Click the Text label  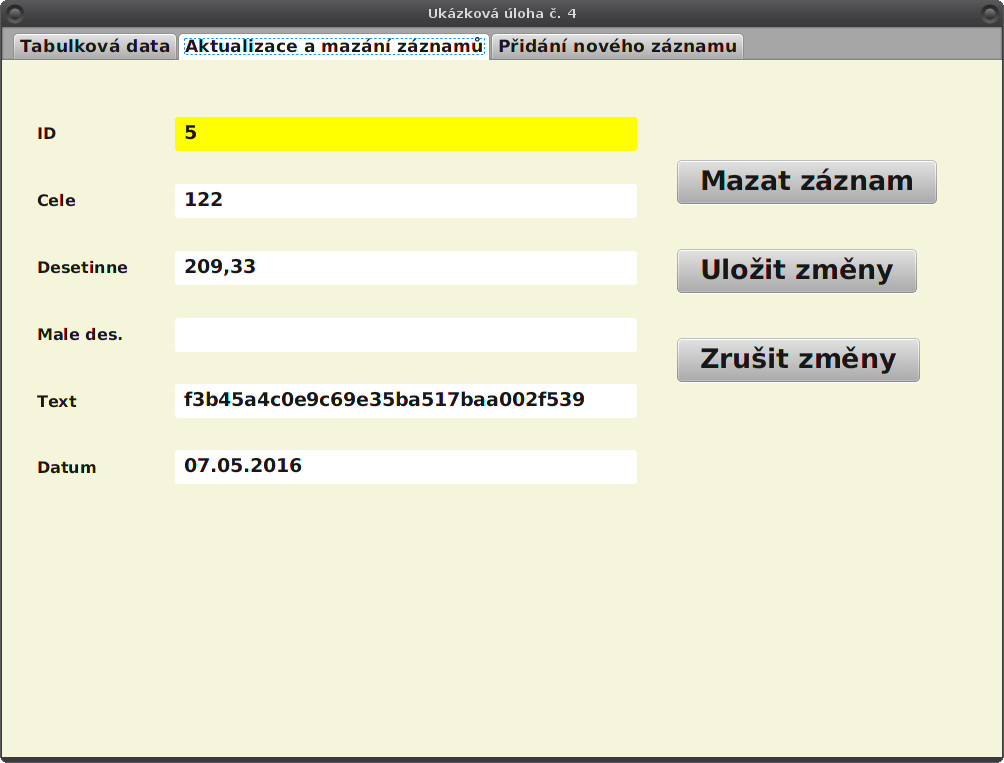point(56,401)
